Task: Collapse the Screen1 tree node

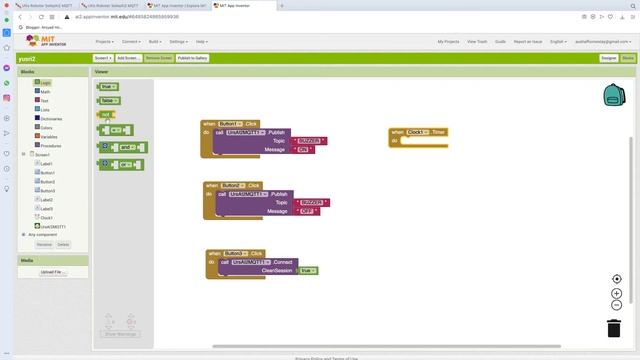Action: point(23,154)
